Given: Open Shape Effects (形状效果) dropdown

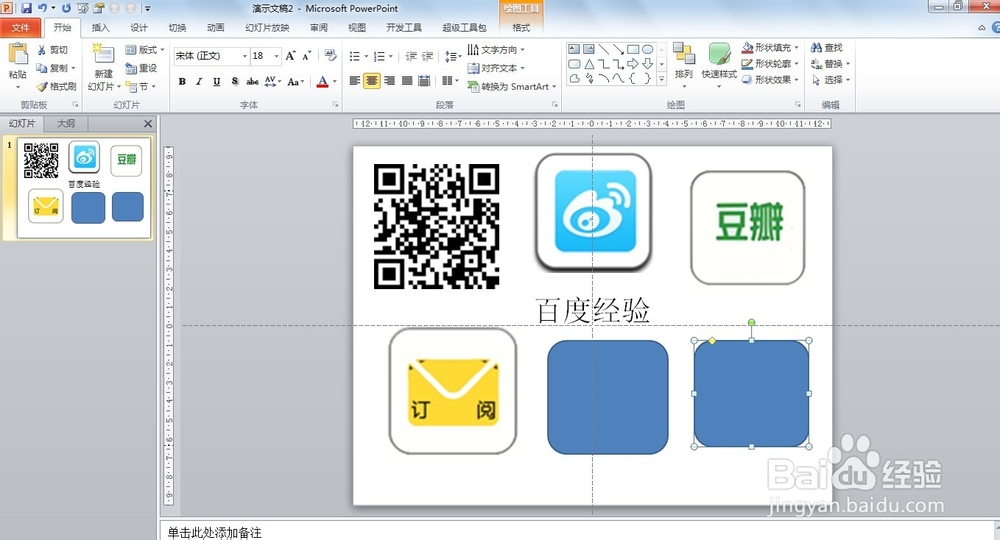Looking at the screenshot, I should click(x=770, y=80).
